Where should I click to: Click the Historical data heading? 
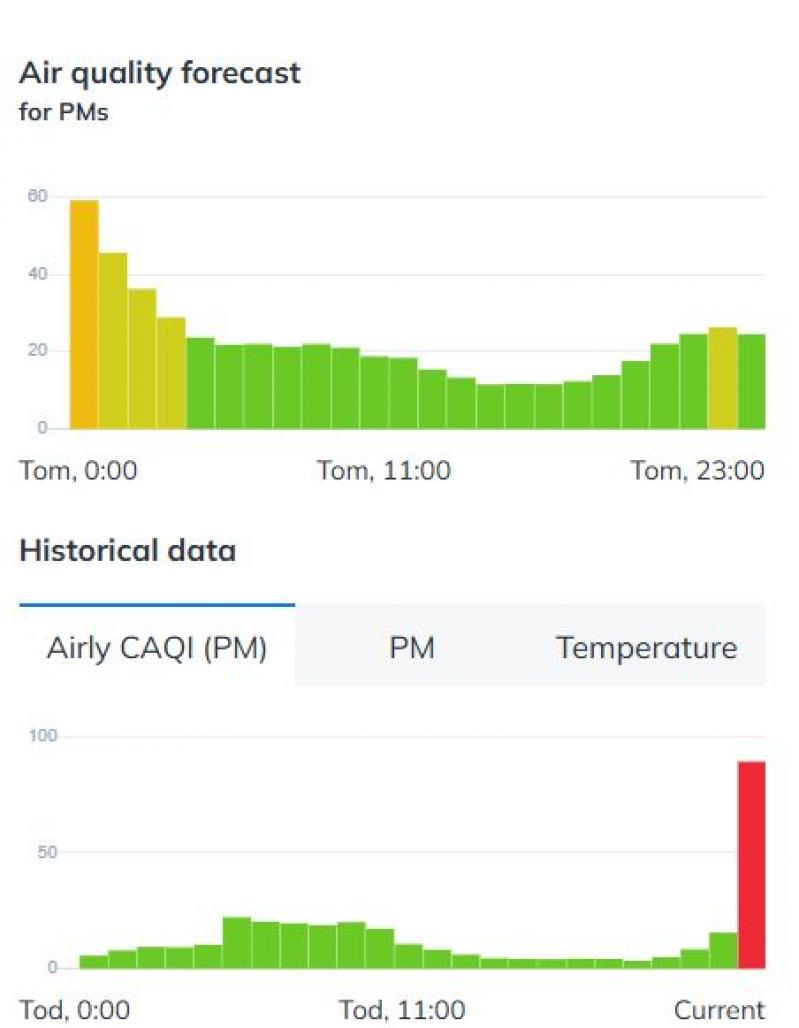click(128, 550)
